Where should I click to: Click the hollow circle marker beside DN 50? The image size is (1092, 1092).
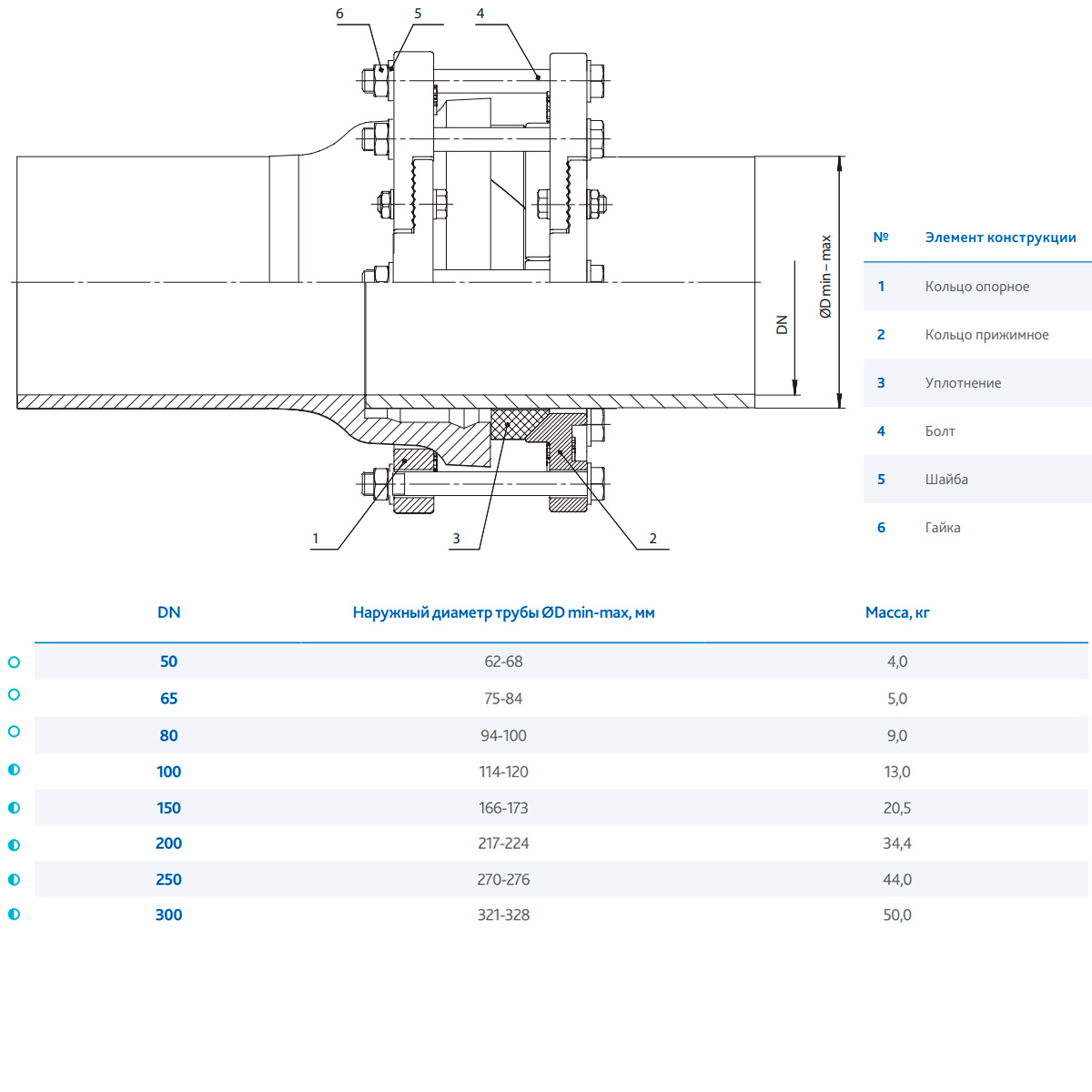[14, 662]
